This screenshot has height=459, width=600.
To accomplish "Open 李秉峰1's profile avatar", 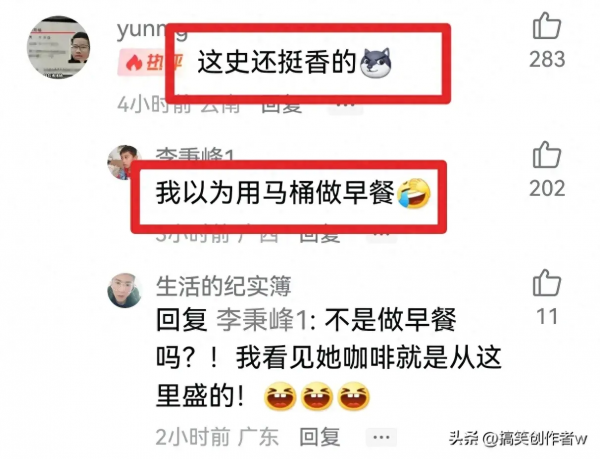I will (x=122, y=163).
